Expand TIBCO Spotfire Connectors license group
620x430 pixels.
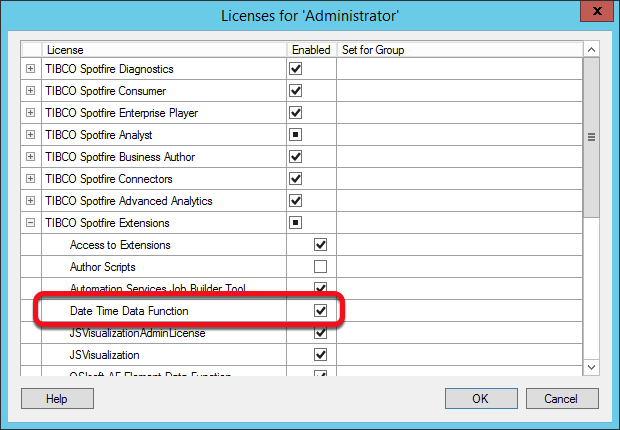(30, 179)
